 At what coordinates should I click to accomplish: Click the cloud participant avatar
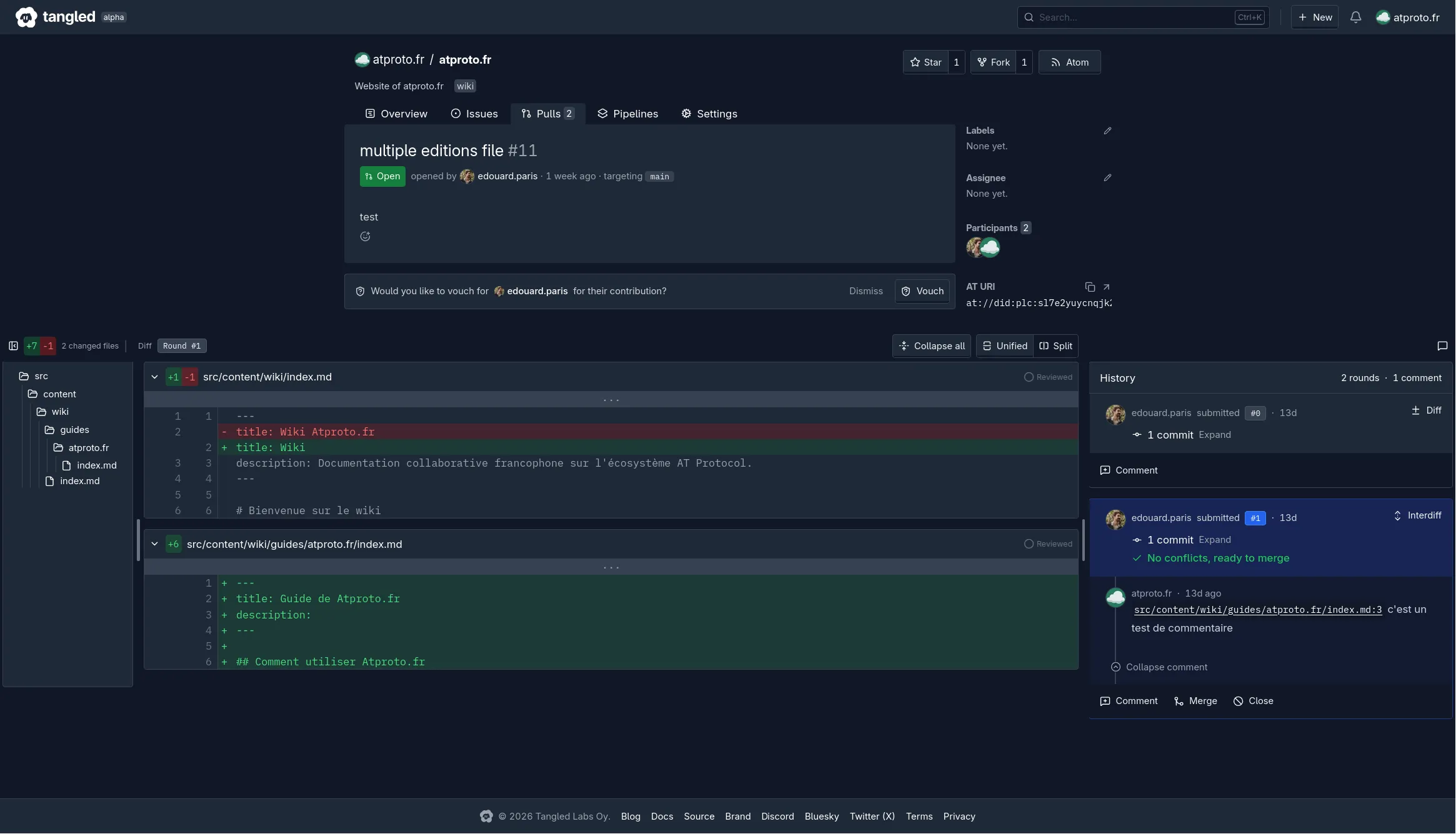tap(990, 247)
